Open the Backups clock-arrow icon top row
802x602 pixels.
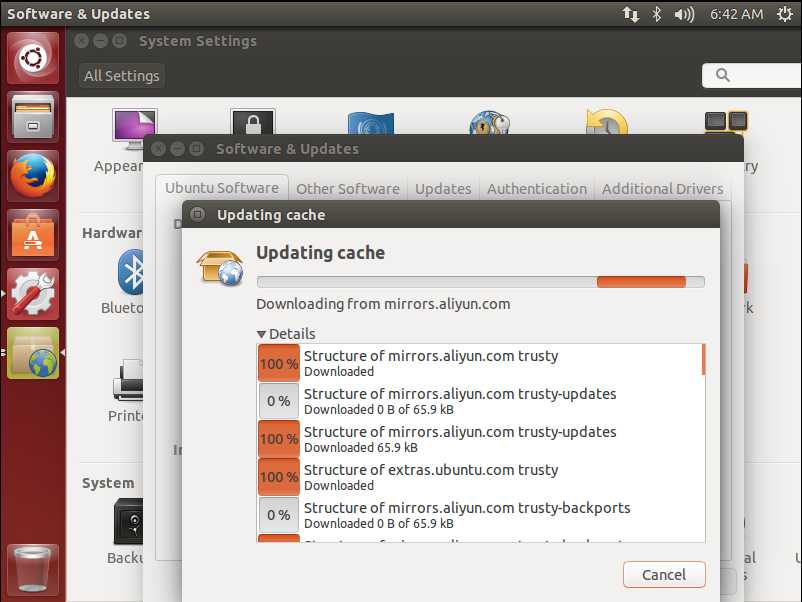[607, 122]
